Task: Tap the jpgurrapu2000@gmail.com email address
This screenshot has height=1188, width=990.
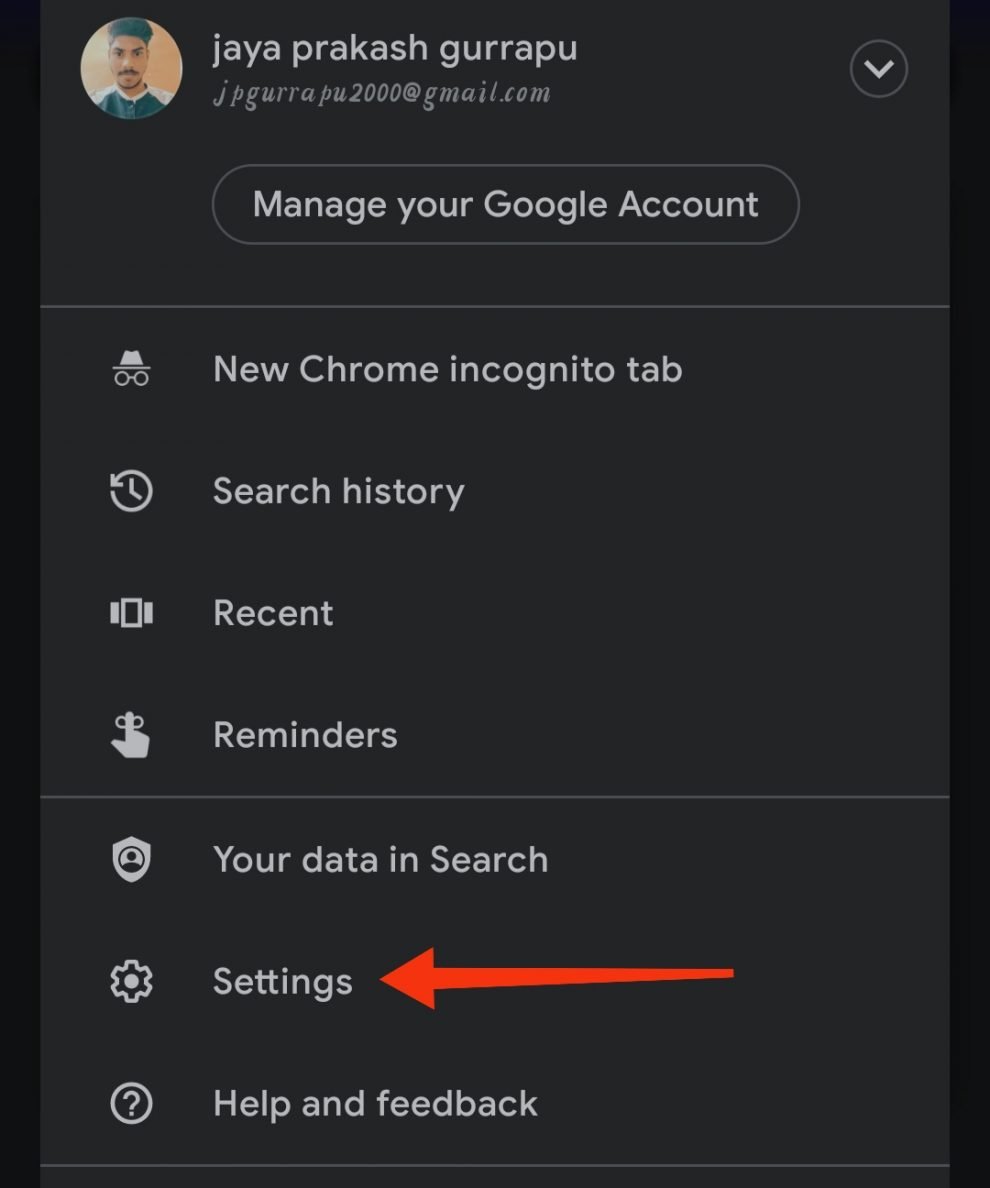Action: 381,94
